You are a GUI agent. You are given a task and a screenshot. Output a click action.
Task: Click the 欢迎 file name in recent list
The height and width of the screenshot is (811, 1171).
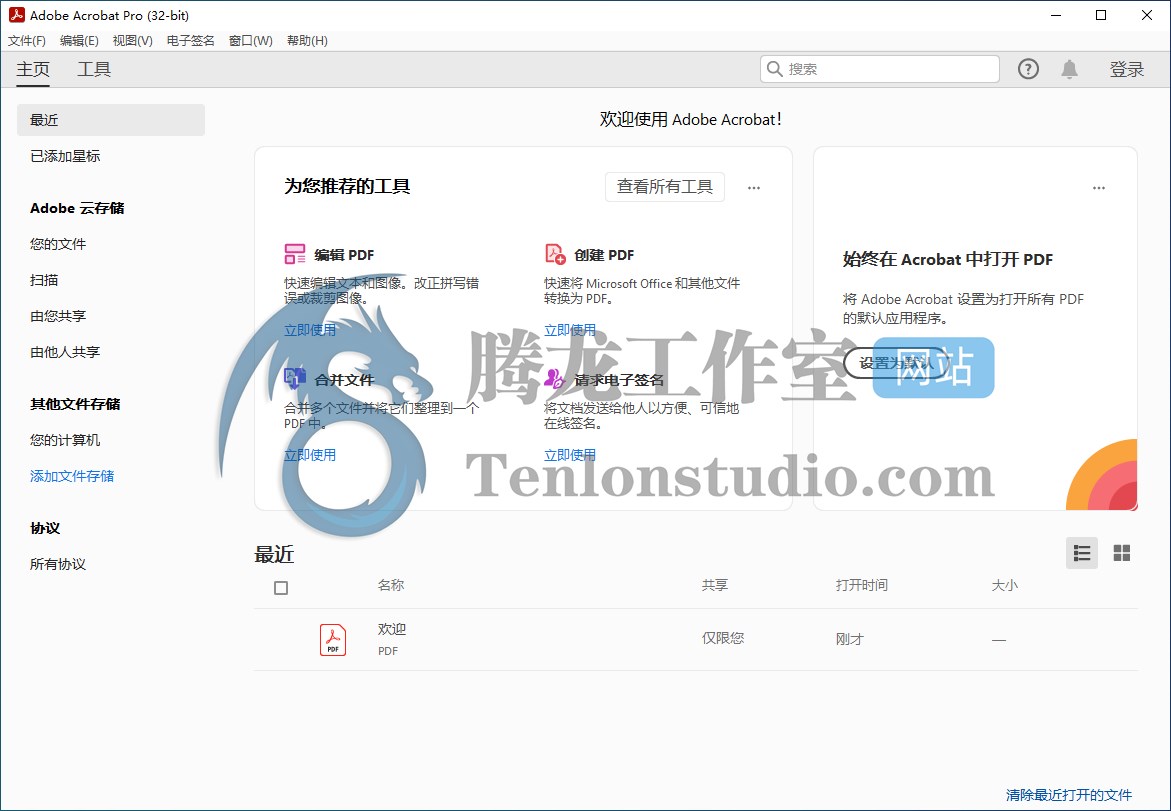click(x=392, y=629)
